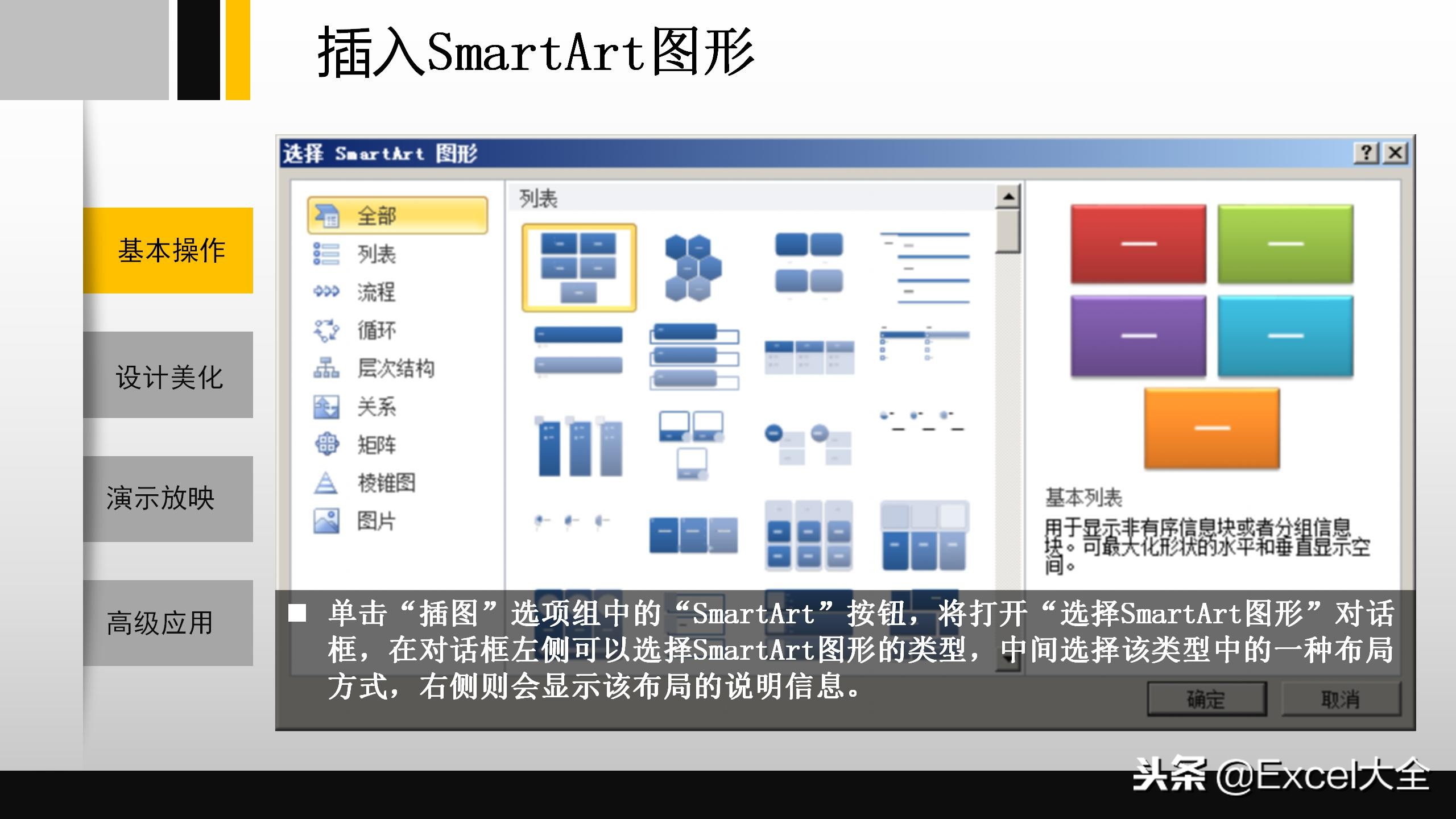Choose the 棱锥图 pyramid category icon
This screenshot has height=819, width=1456.
pyautogui.click(x=326, y=483)
